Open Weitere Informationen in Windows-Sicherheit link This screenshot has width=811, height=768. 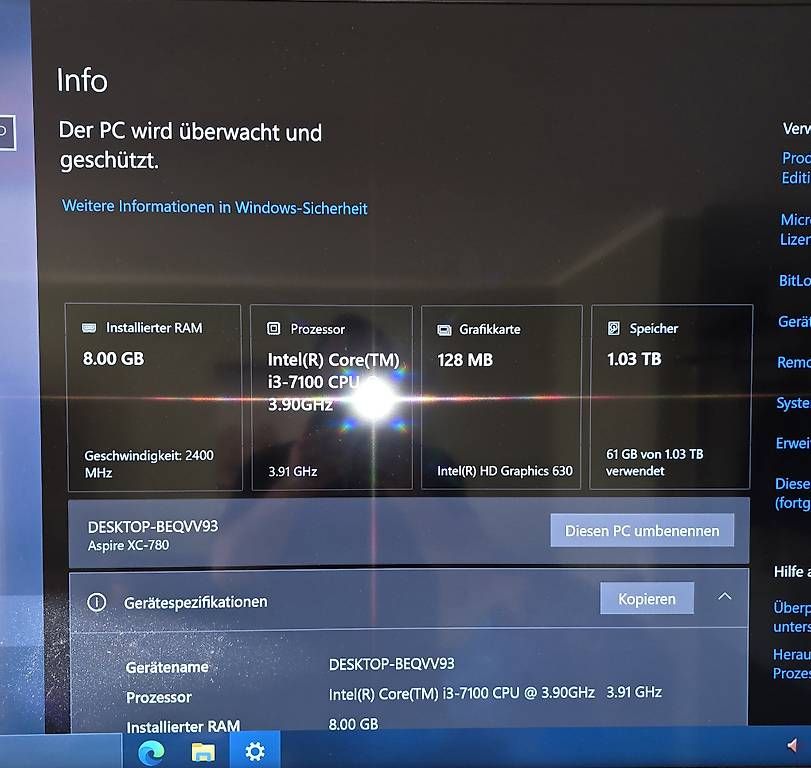(215, 207)
